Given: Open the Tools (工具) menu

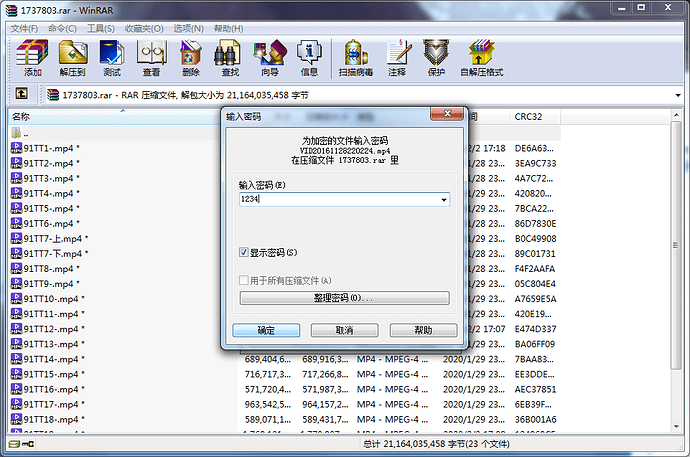Looking at the screenshot, I should click(100, 29).
